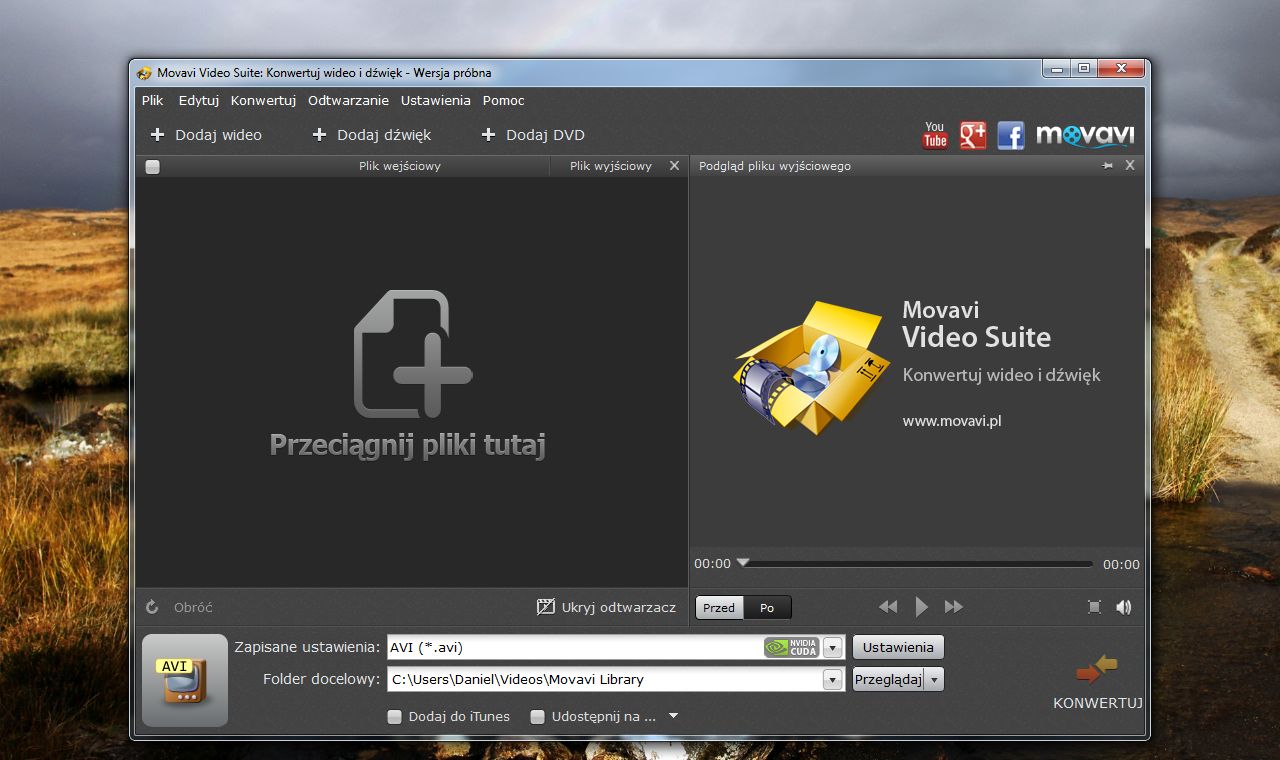Screen dimensions: 1280x760
Task: Open the Pomoc menu
Action: (x=504, y=100)
